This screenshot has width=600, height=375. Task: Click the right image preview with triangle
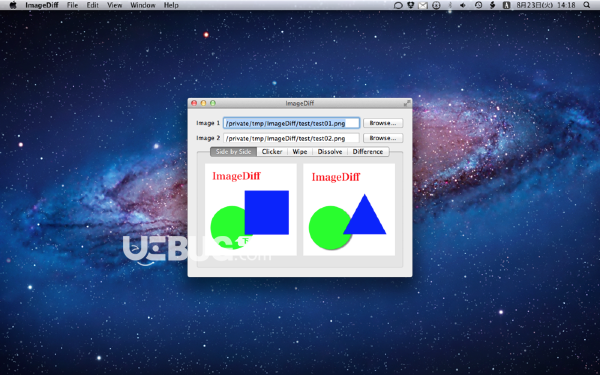coord(349,209)
